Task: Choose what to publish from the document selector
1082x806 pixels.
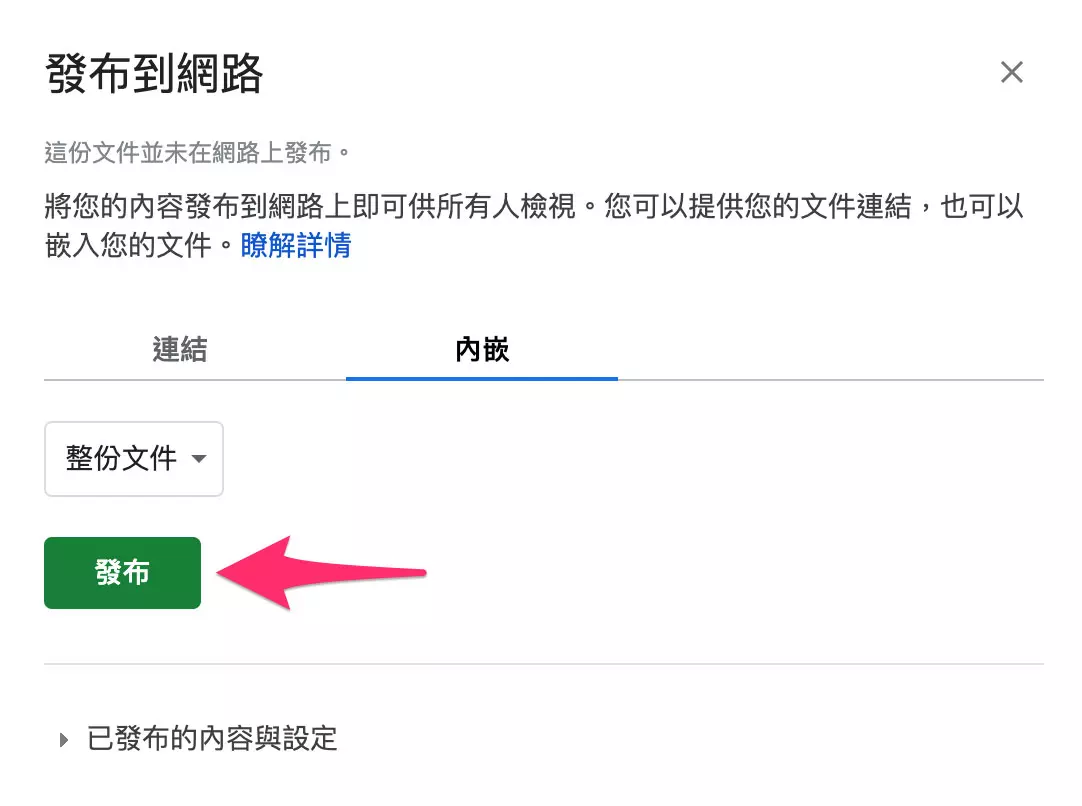Action: [133, 459]
